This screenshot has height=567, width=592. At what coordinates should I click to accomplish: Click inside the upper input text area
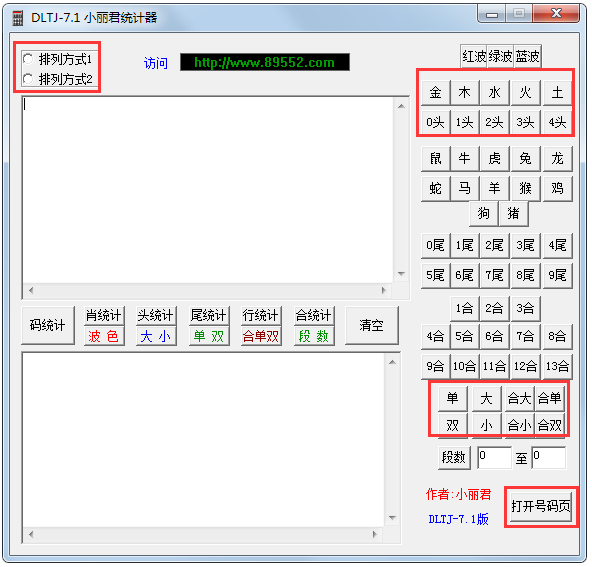(x=208, y=191)
